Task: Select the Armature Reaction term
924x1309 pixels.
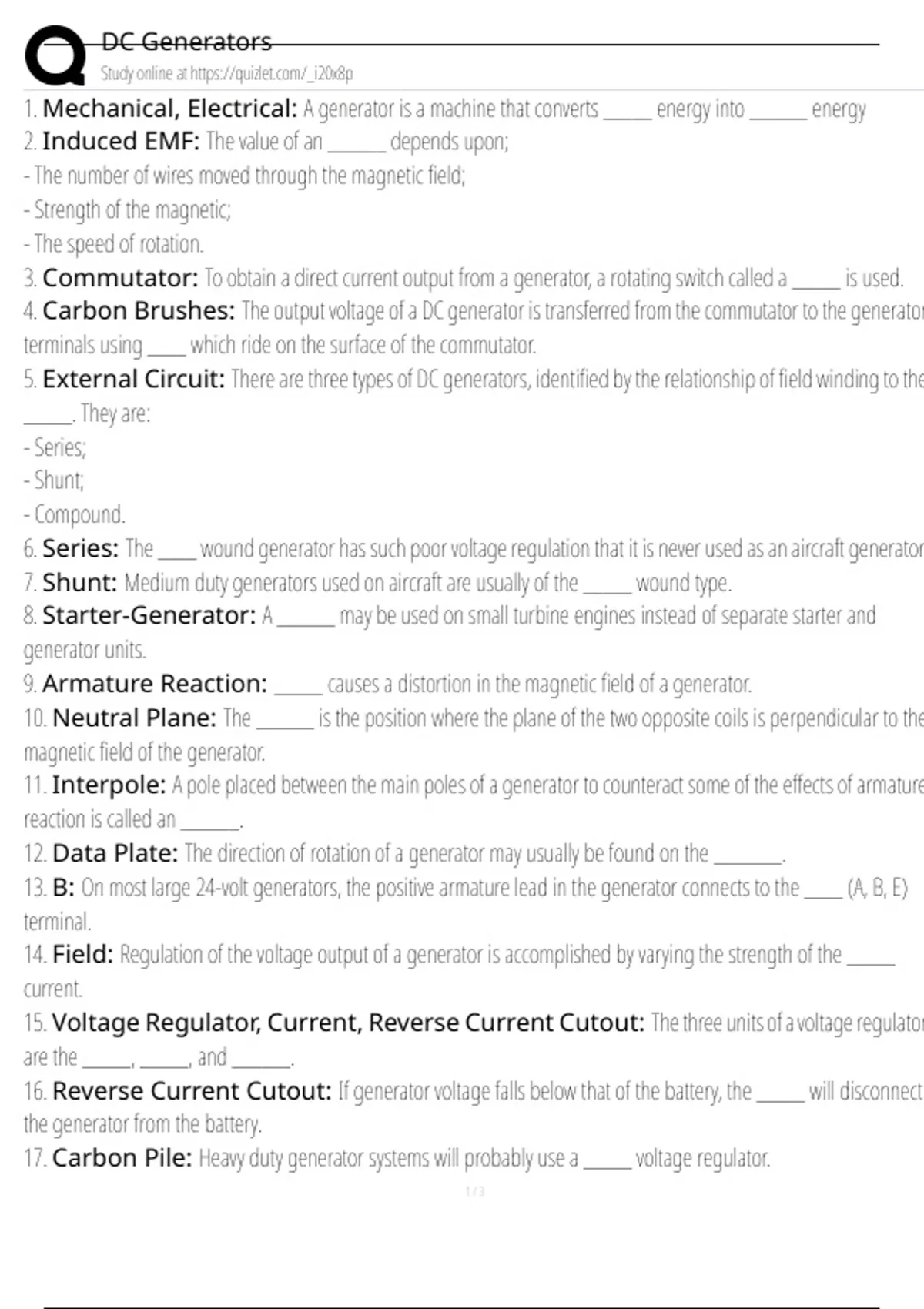Action: [x=155, y=684]
